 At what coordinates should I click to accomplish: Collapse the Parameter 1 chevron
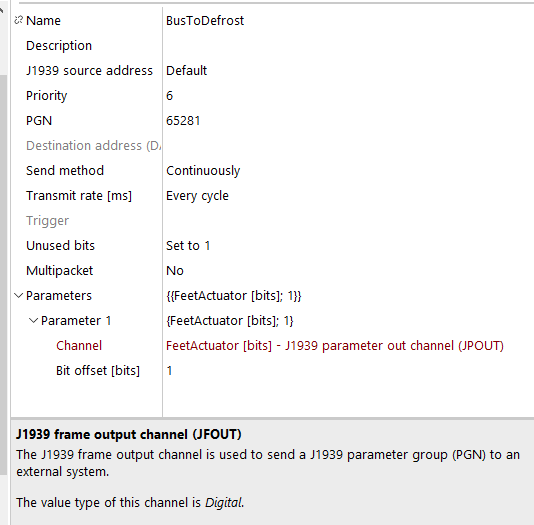click(33, 320)
